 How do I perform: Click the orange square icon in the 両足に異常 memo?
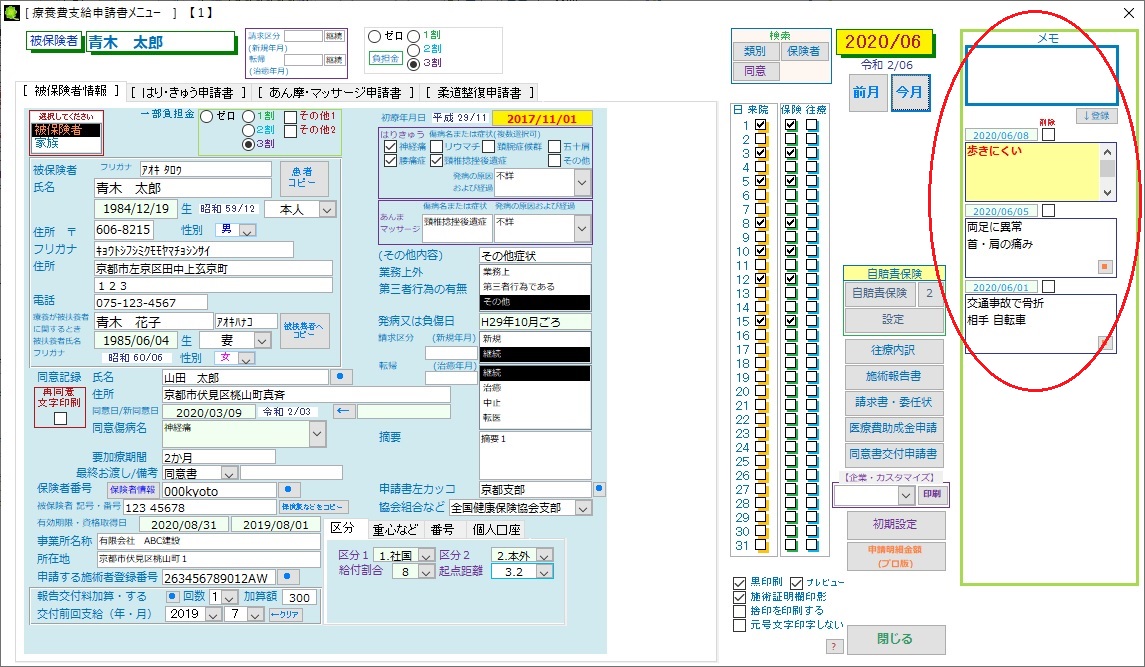pos(1104,267)
